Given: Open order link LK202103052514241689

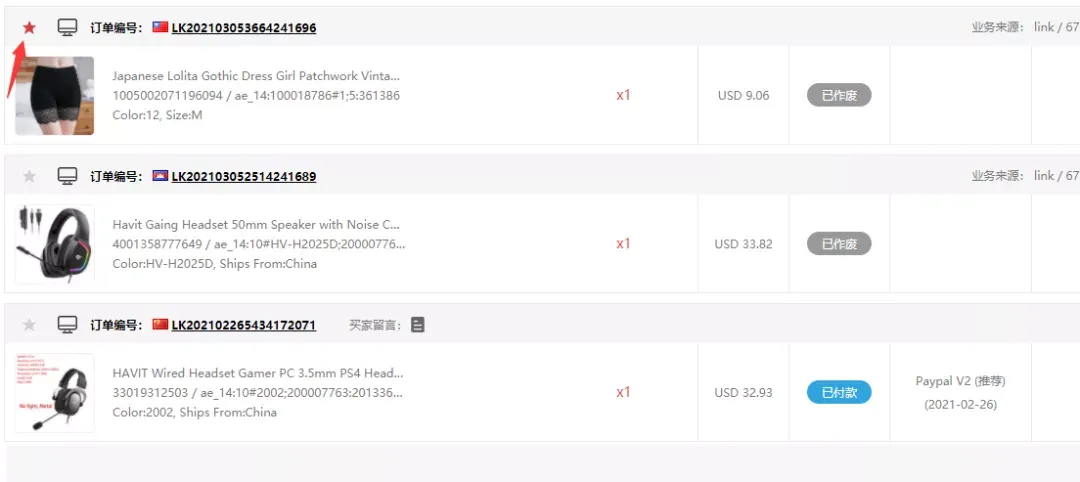Looking at the screenshot, I should point(244,177).
